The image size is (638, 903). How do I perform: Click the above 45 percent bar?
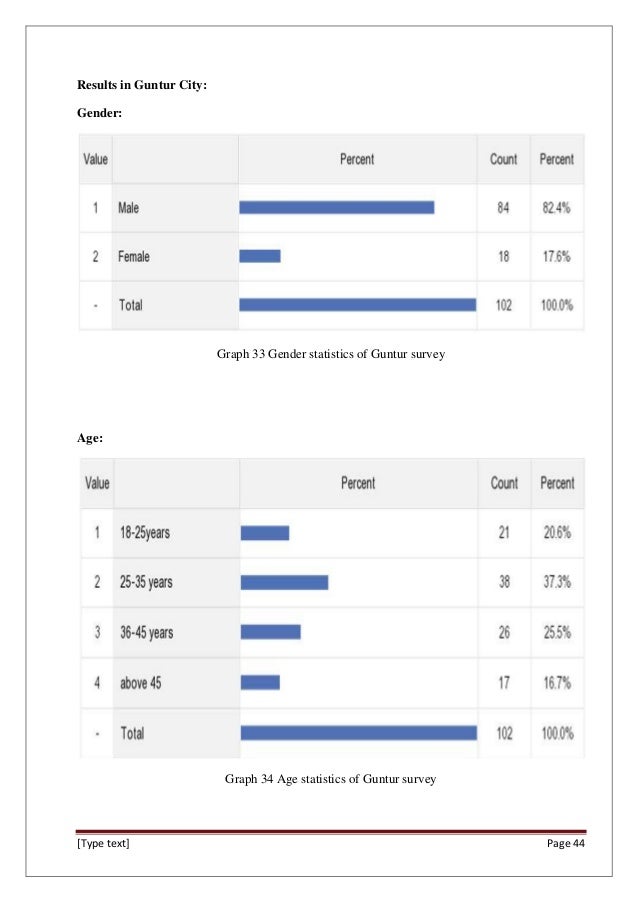260,683
